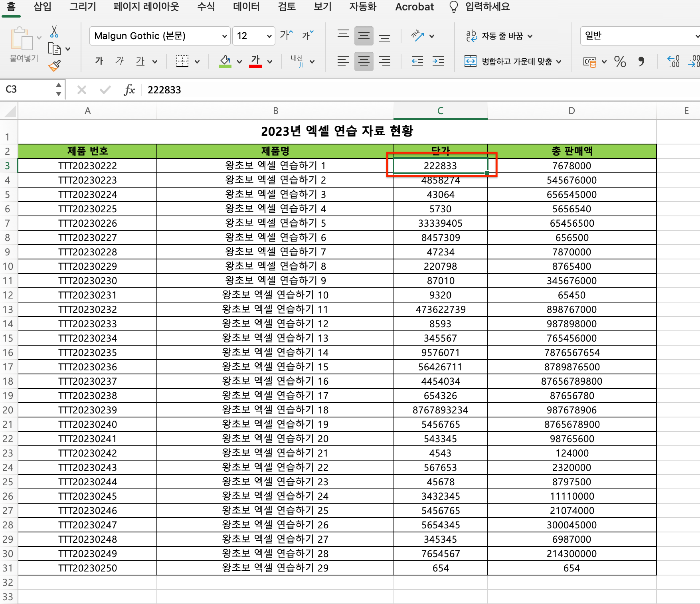Viewport: 700px width, 604px height.
Task: Switch to the 수식 tab
Action: point(206,7)
